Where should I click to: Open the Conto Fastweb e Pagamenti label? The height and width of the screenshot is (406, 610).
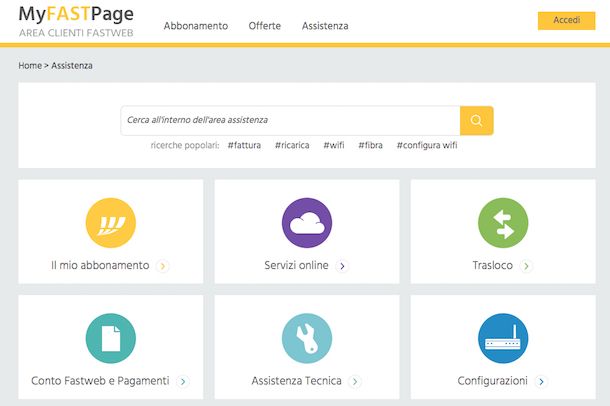point(100,381)
